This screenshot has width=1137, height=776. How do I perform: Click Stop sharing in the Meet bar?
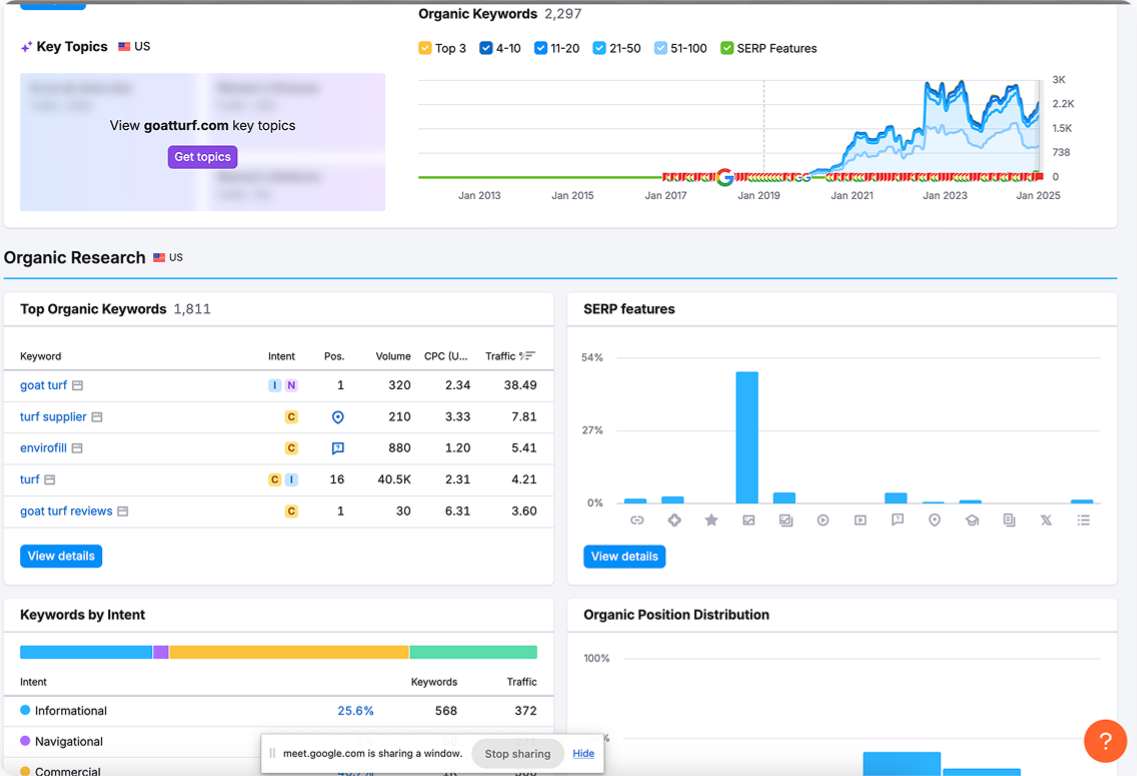tap(517, 754)
